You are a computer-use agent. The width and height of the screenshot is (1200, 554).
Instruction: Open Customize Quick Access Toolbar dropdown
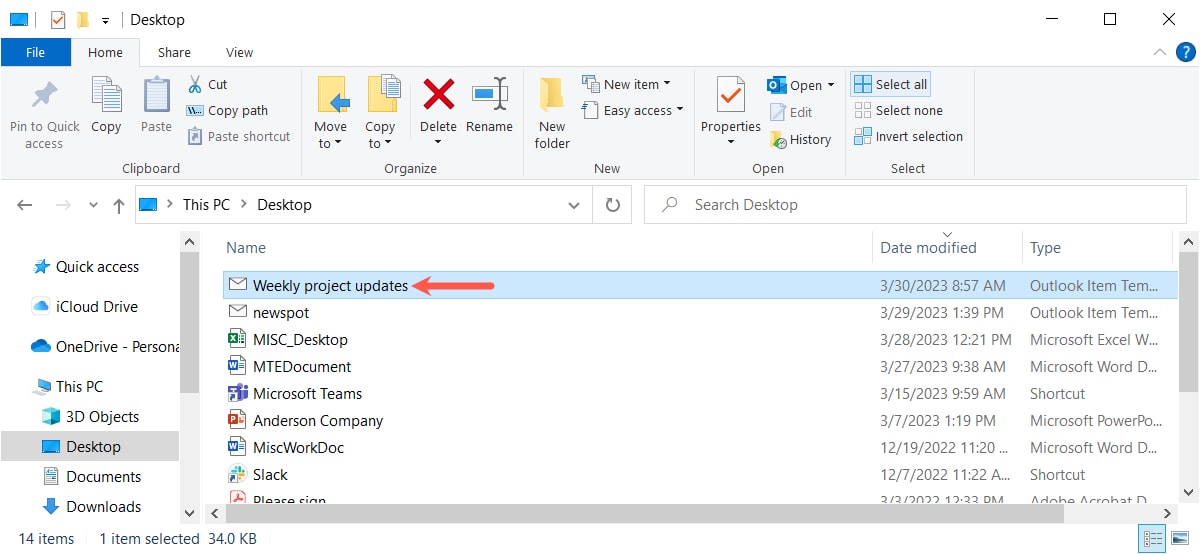[105, 20]
